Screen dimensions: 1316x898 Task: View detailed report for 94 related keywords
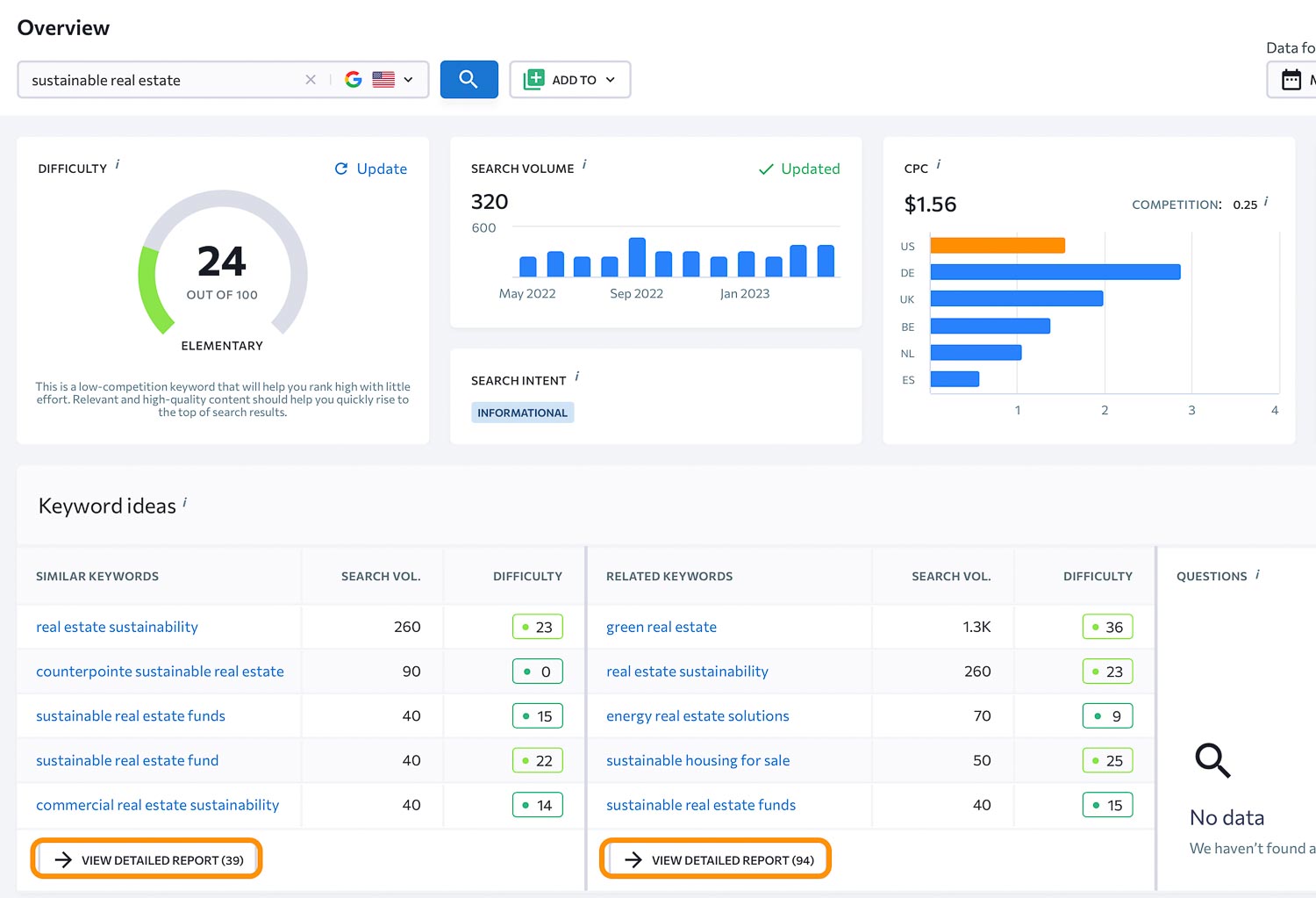coord(716,859)
